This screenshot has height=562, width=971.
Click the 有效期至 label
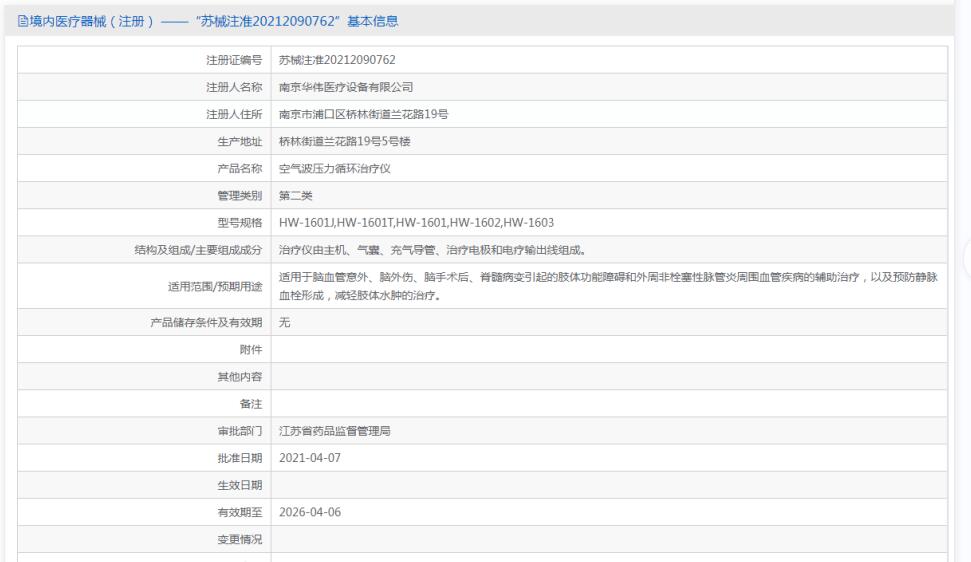coord(240,512)
